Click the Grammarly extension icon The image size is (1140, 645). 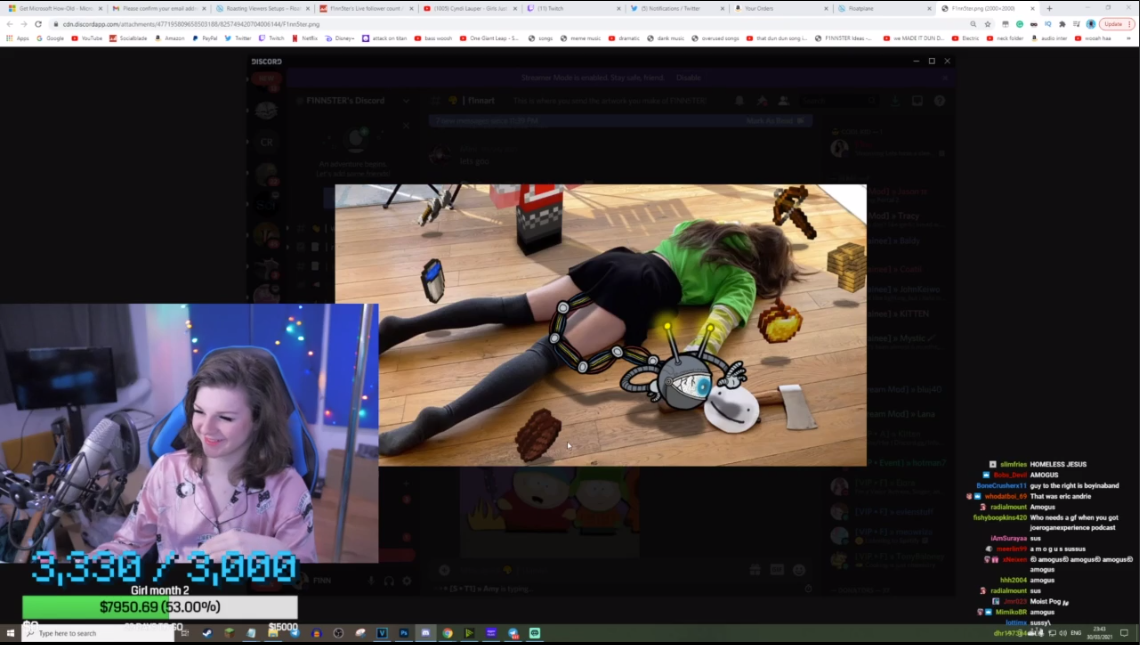[x=1019, y=24]
